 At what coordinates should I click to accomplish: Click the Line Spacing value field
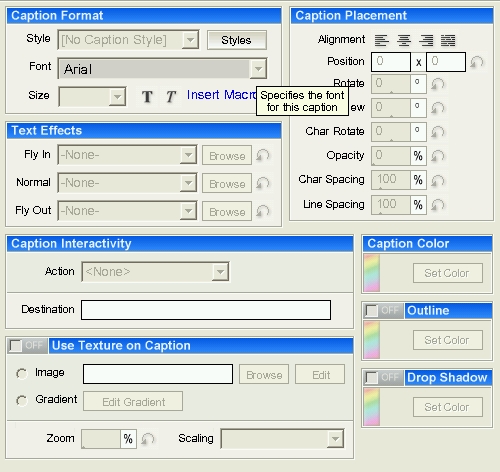click(391, 205)
